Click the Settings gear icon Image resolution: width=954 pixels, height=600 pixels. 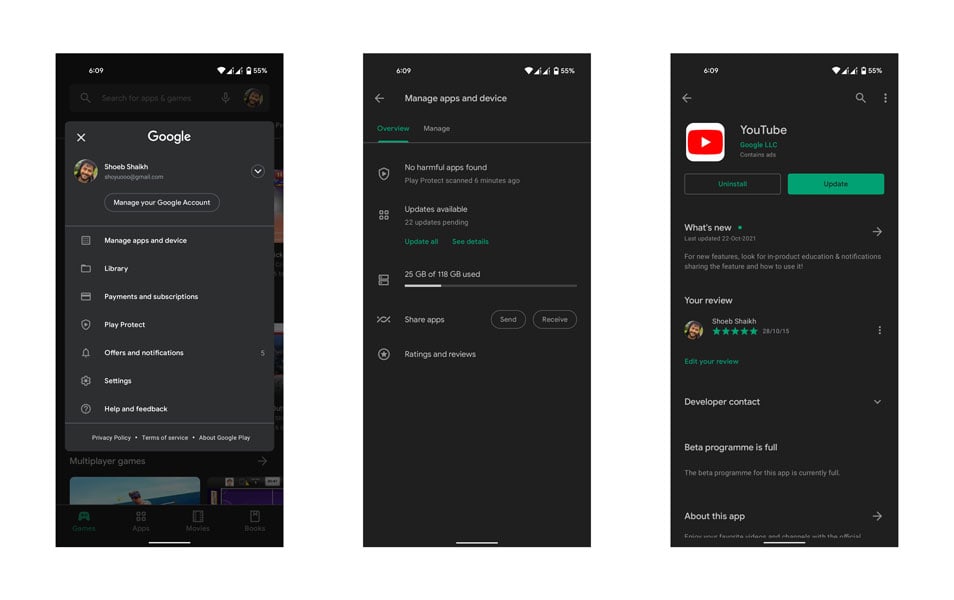(86, 380)
